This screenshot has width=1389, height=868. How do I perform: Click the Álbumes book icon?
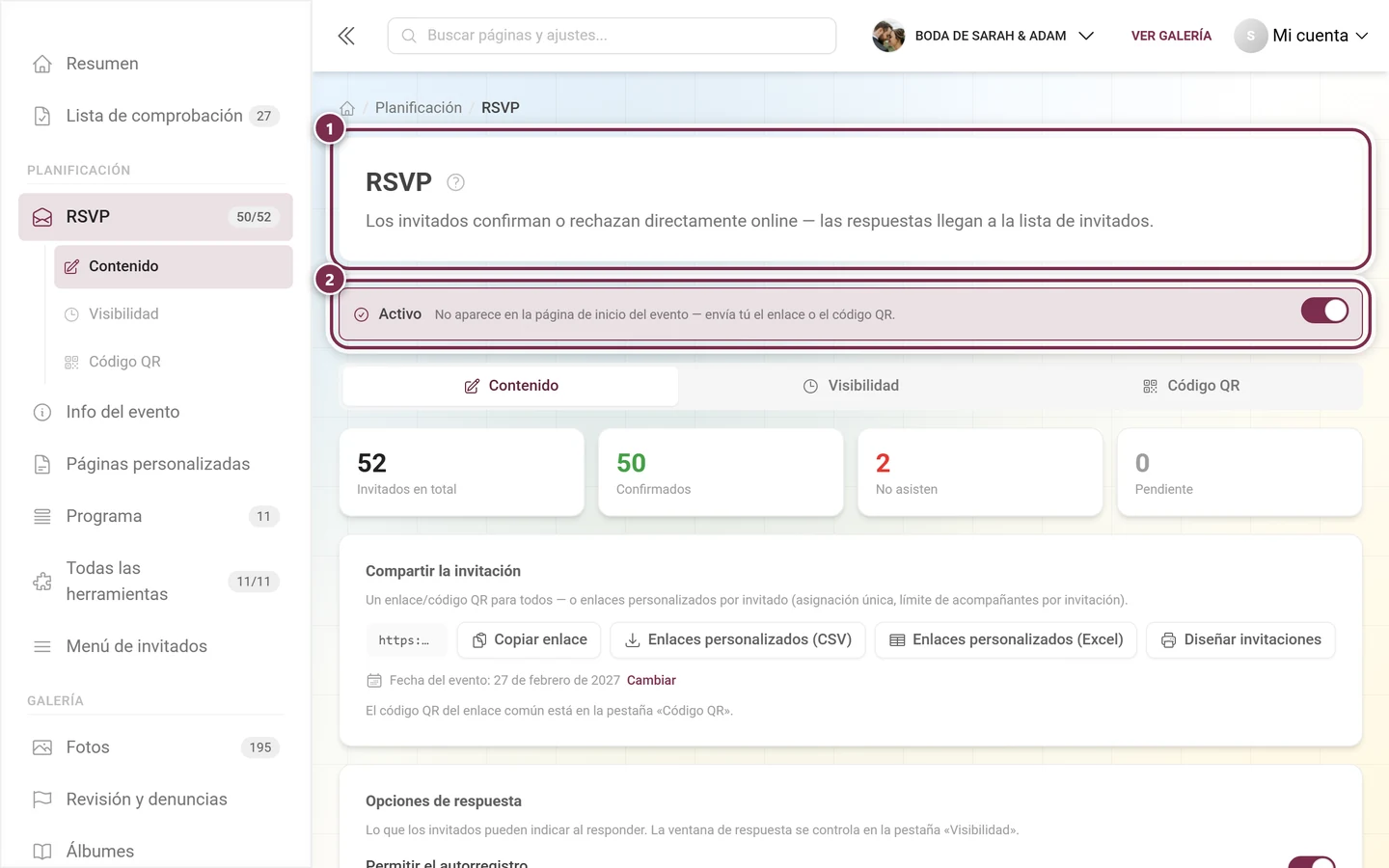point(42,852)
